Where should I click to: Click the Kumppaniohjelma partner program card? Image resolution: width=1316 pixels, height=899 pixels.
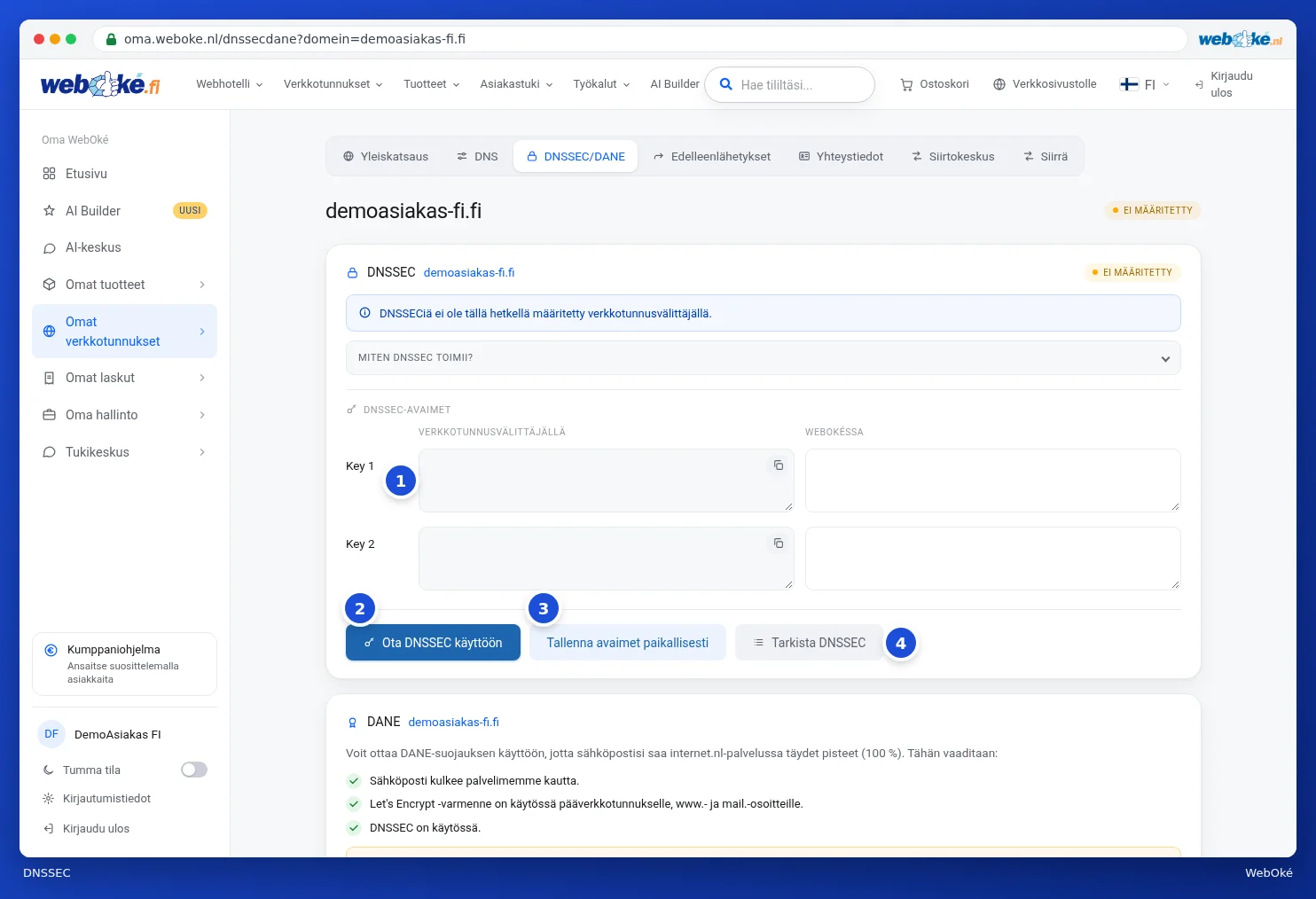tap(124, 664)
